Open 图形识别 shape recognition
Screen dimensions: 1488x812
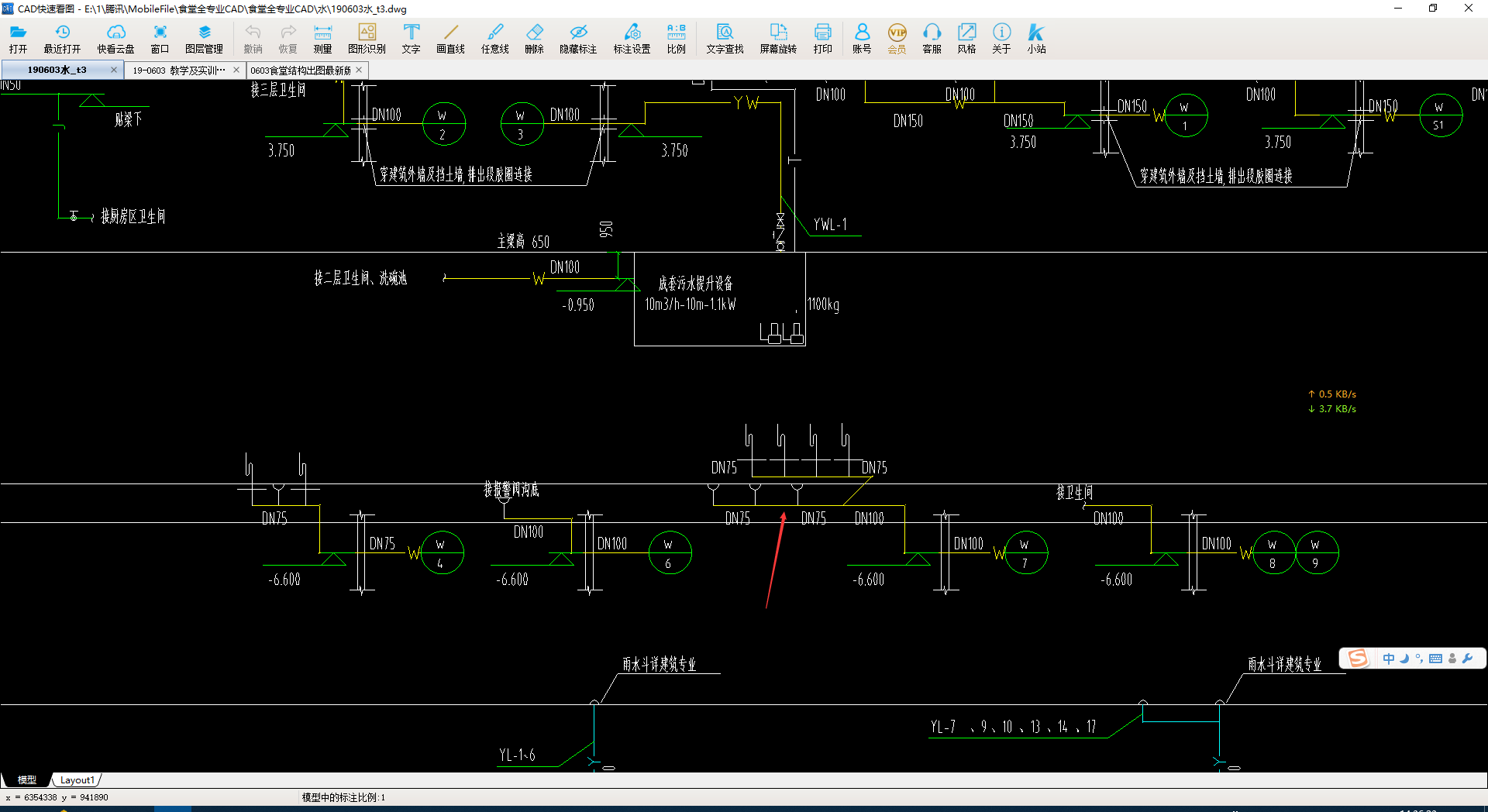(x=367, y=39)
